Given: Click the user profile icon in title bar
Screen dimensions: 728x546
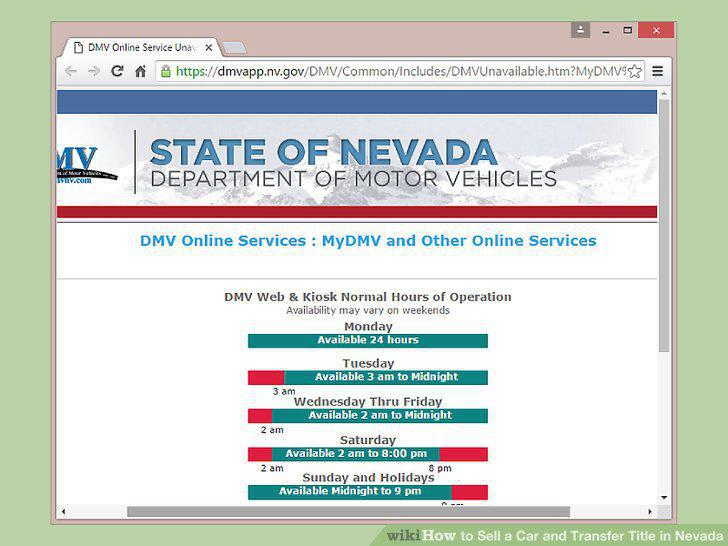Looking at the screenshot, I should (x=580, y=30).
